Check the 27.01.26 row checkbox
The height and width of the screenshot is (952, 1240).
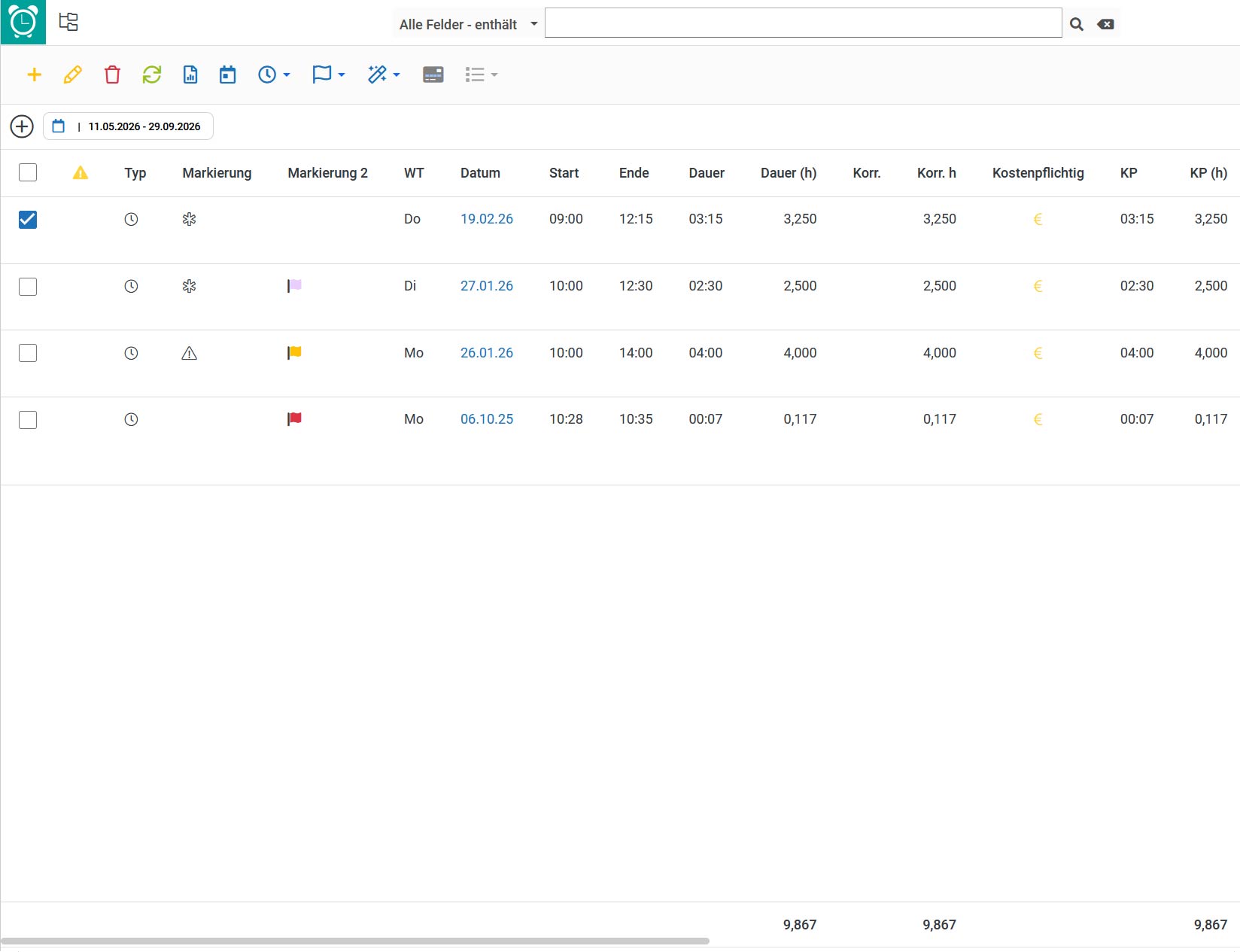coord(28,286)
